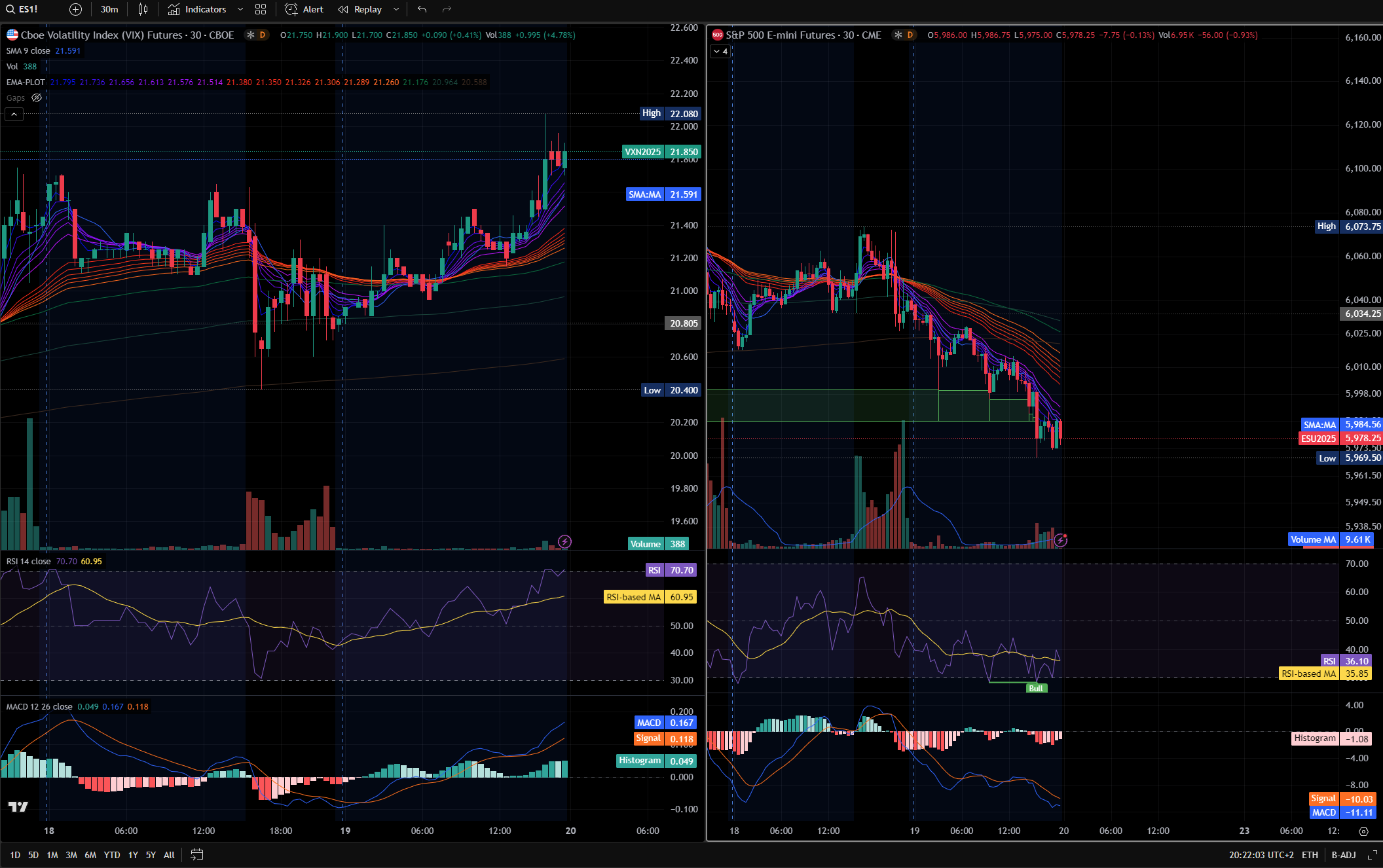Viewport: 1383px width, 868px height.
Task: Open the ETH session selector
Action: click(1310, 855)
